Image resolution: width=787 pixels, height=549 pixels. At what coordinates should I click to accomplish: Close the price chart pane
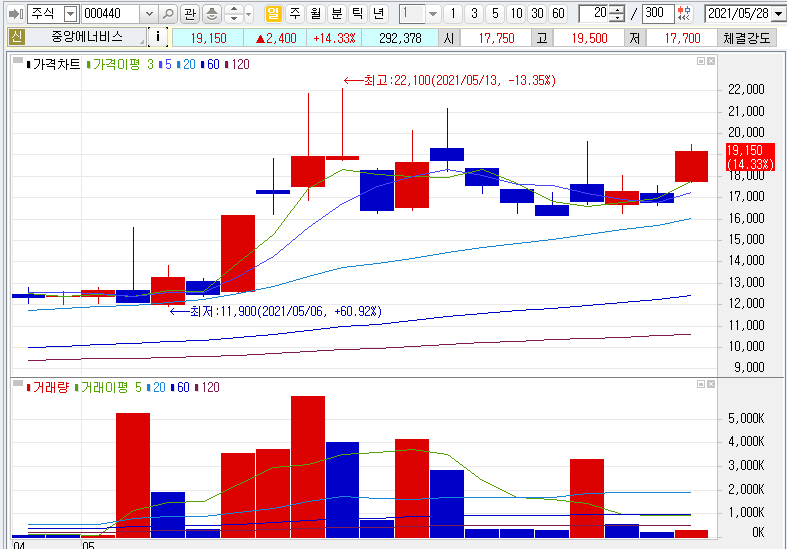pyautogui.click(x=711, y=61)
